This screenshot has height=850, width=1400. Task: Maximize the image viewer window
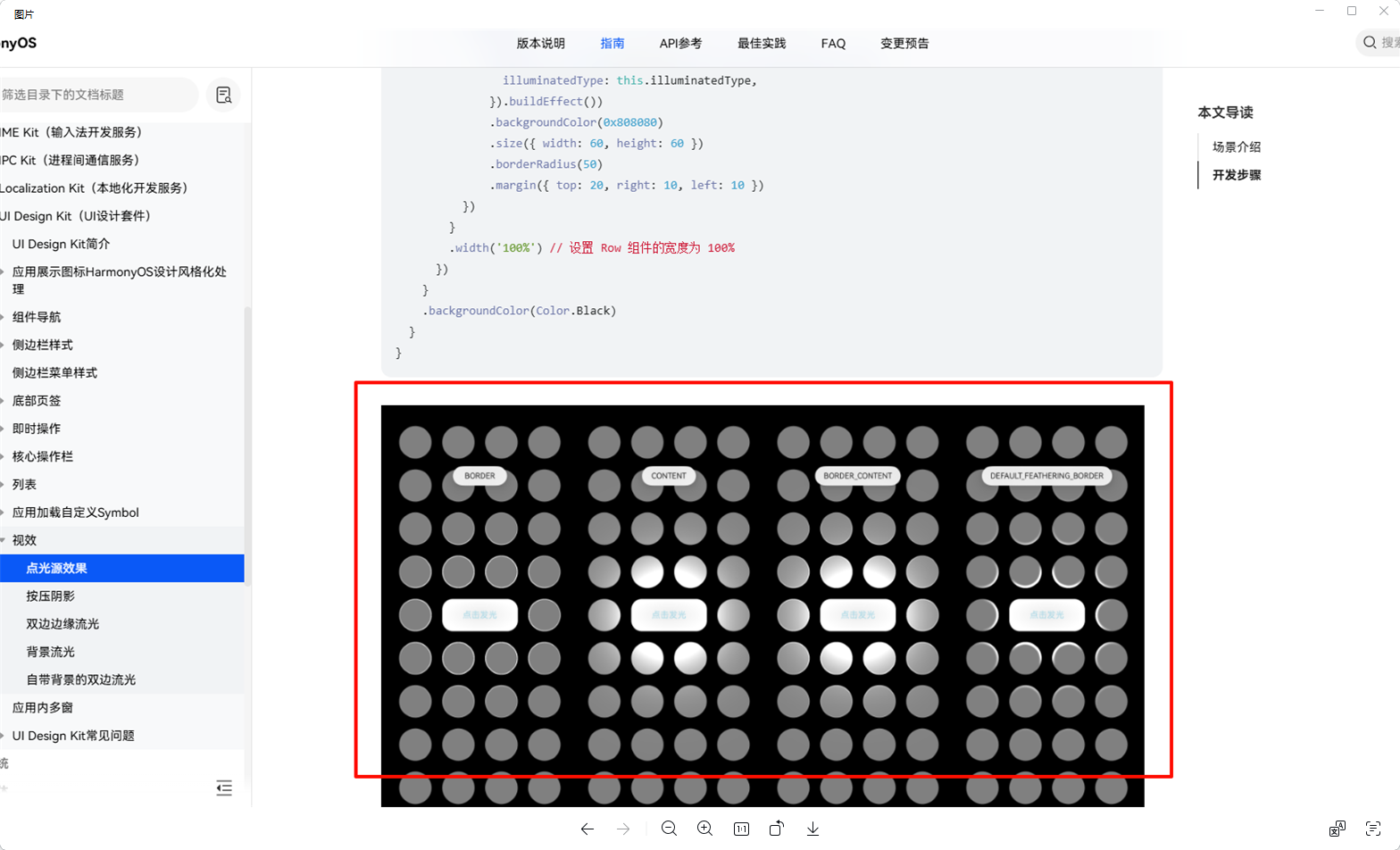[x=1352, y=11]
